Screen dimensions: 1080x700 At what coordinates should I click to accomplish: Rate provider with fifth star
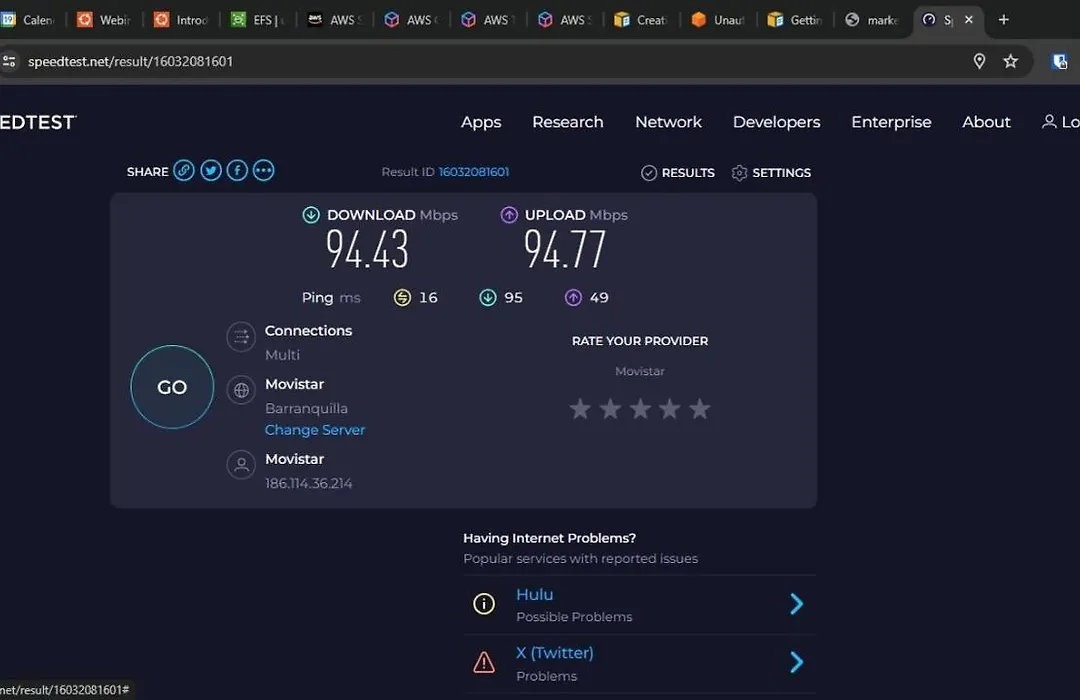pyautogui.click(x=700, y=409)
